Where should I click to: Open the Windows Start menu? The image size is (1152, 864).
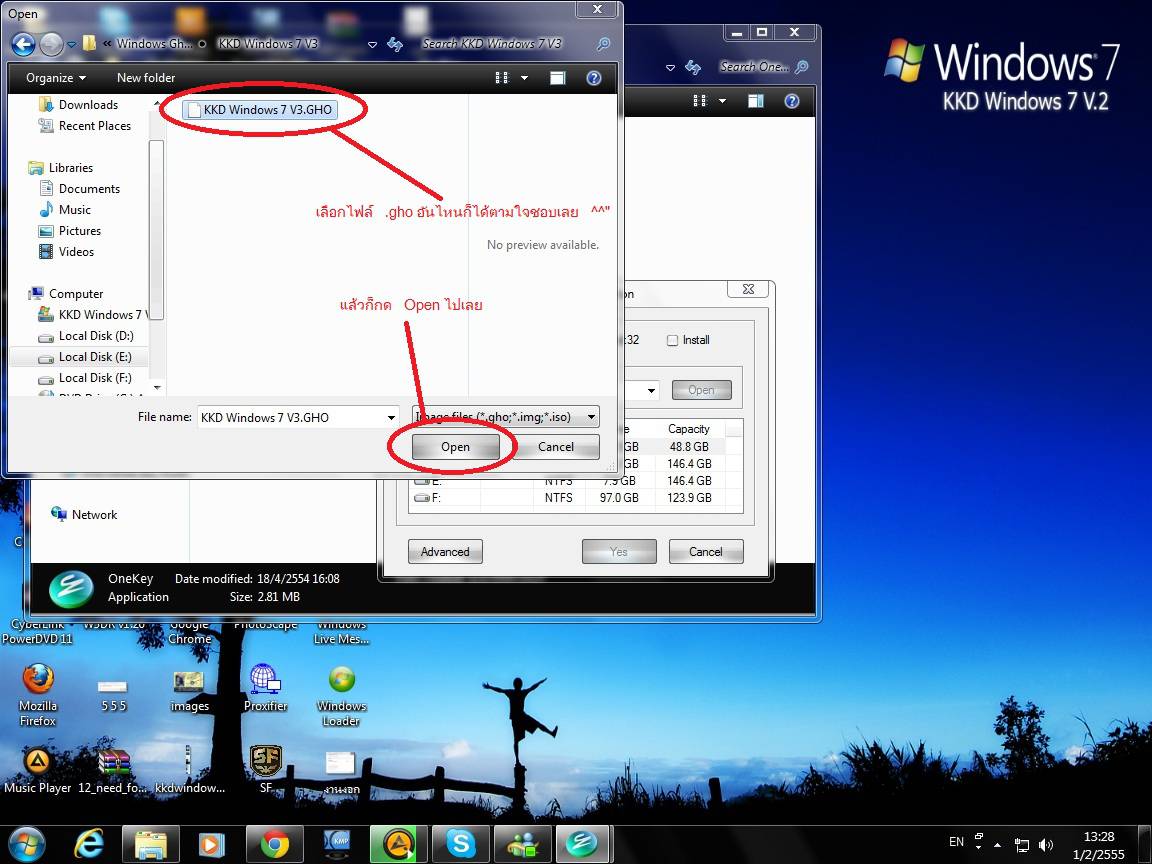pyautogui.click(x=27, y=843)
